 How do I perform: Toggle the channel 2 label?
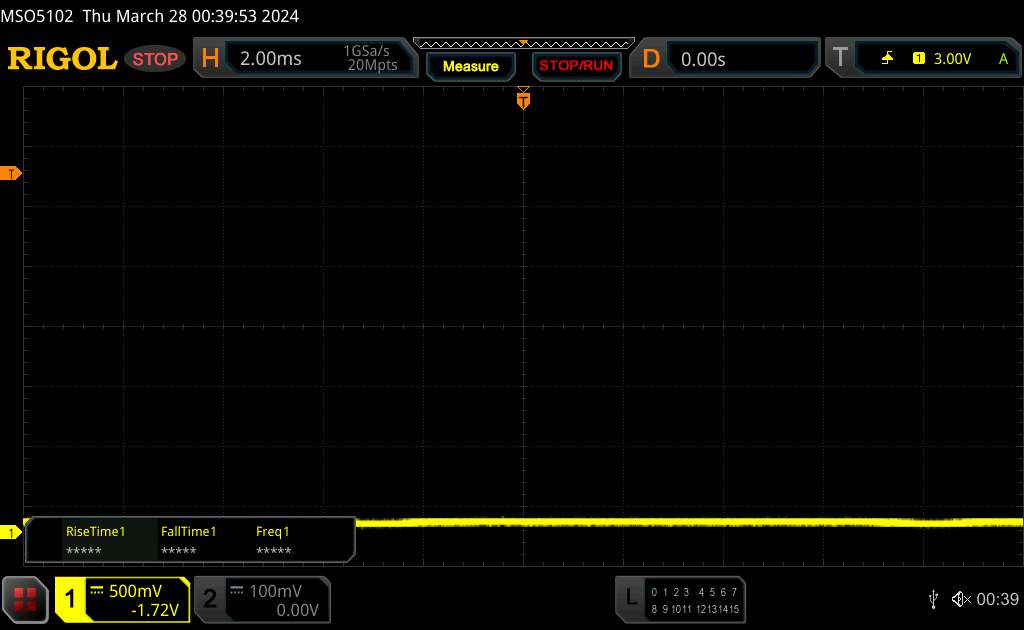pos(210,599)
